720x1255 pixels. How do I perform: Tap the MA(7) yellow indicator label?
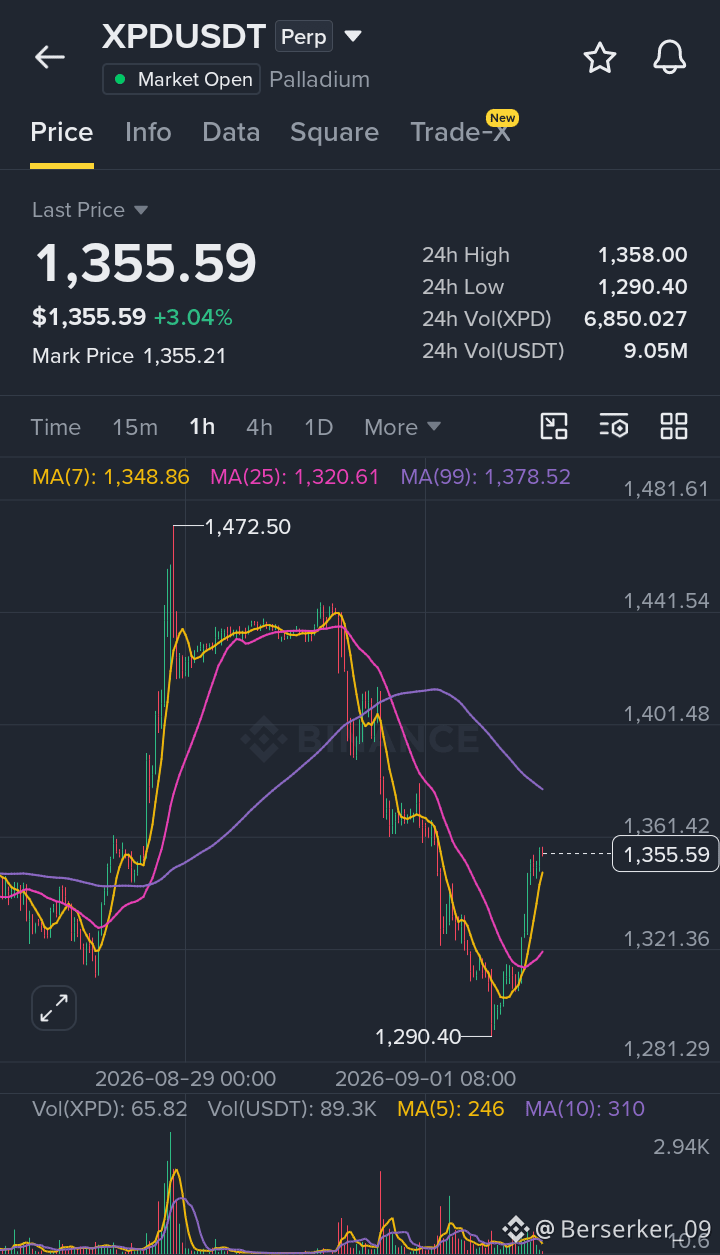[111, 477]
